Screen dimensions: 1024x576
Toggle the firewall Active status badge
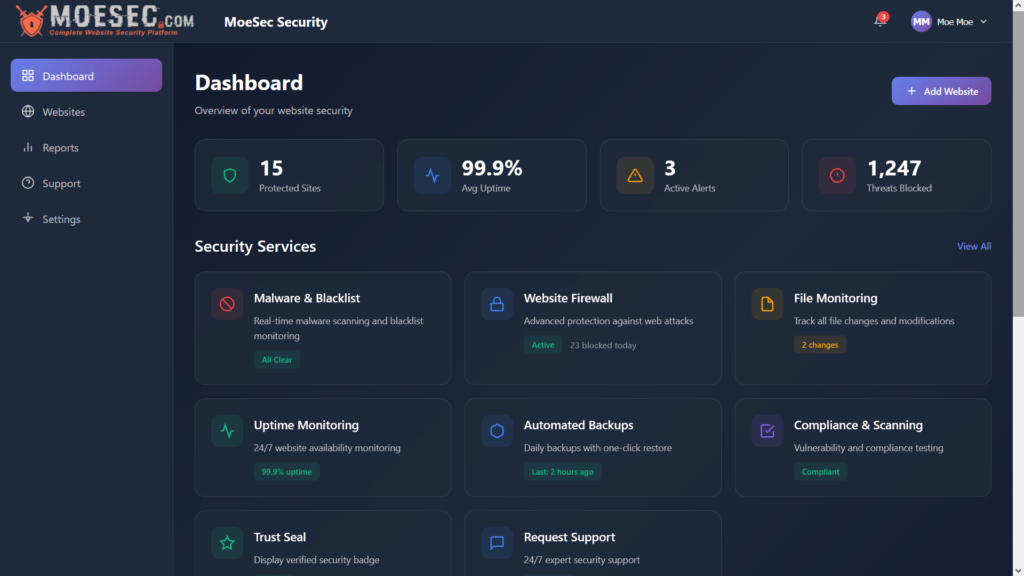542,345
